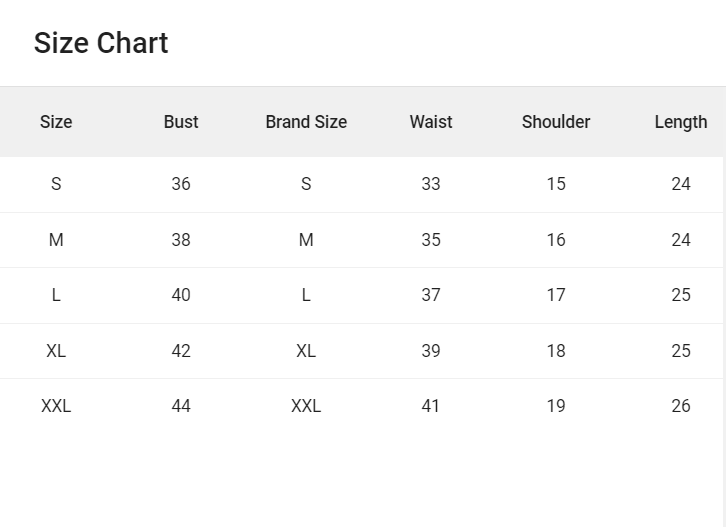
Task: Click shoulder value 15
Action: [x=556, y=184]
